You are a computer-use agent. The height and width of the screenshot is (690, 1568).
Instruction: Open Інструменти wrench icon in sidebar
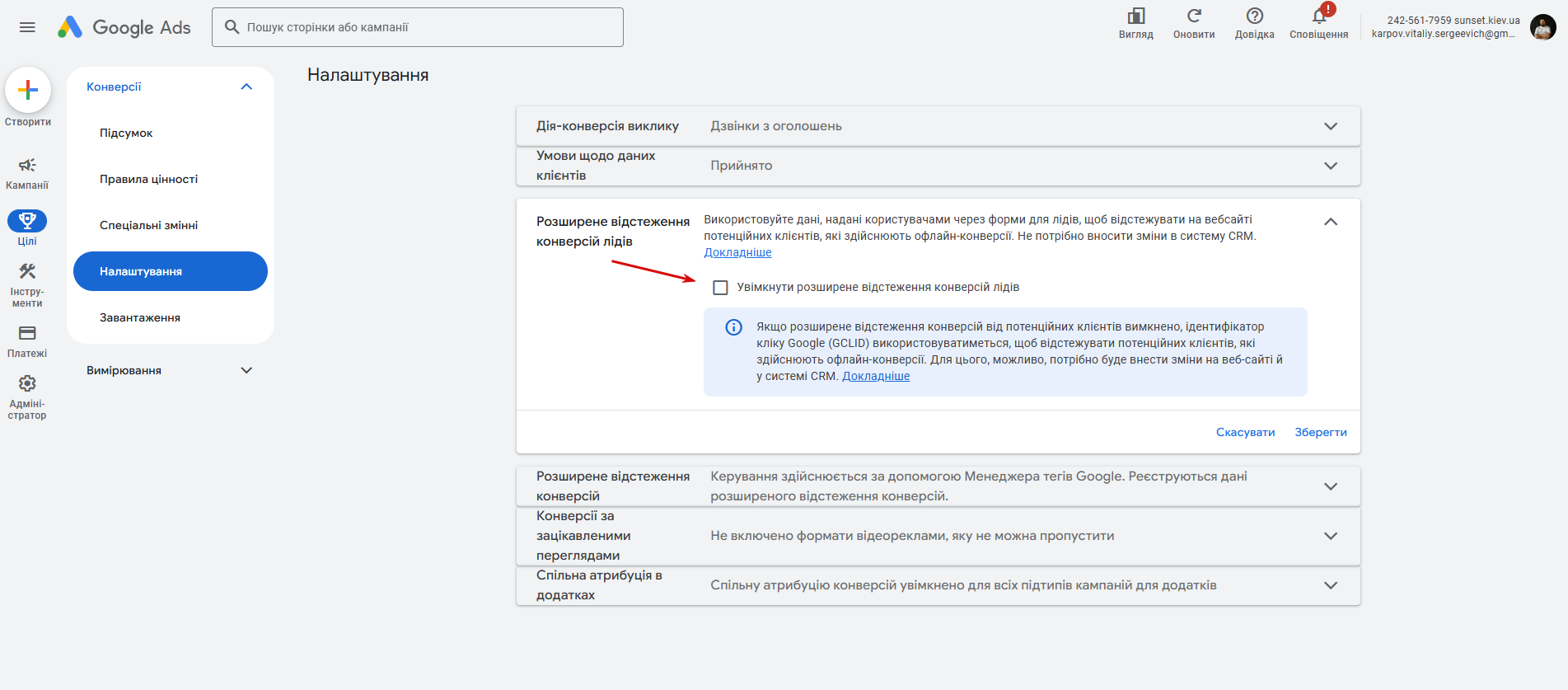pyautogui.click(x=27, y=272)
